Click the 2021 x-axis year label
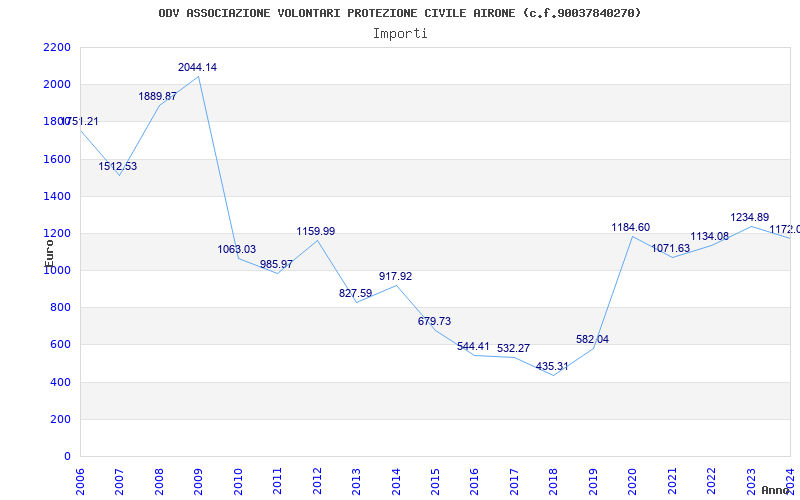Screen dimensions: 800x500 [672, 482]
